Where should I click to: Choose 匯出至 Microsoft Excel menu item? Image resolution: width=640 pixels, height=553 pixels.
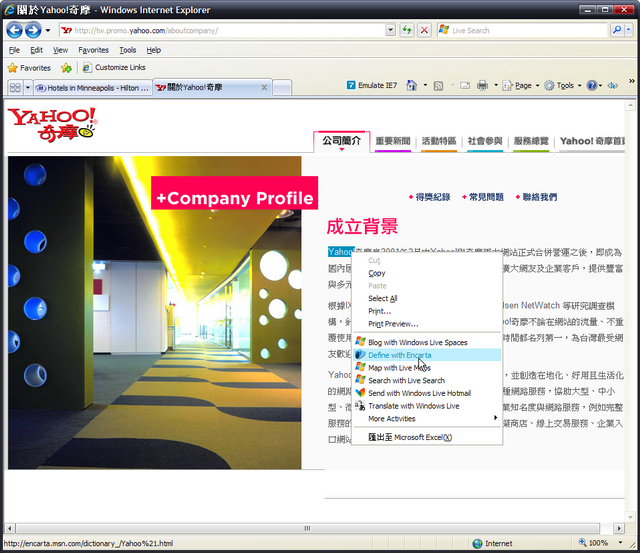click(x=427, y=437)
